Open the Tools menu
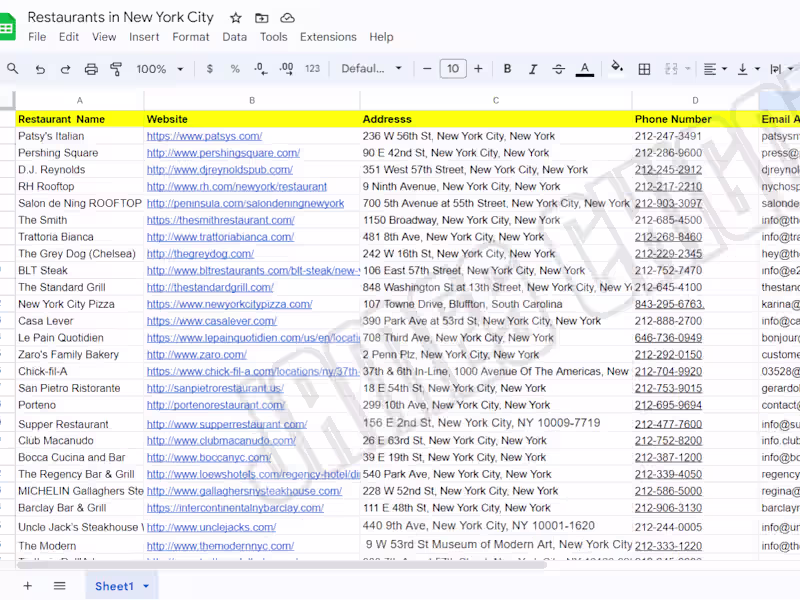This screenshot has width=800, height=600. (x=273, y=37)
